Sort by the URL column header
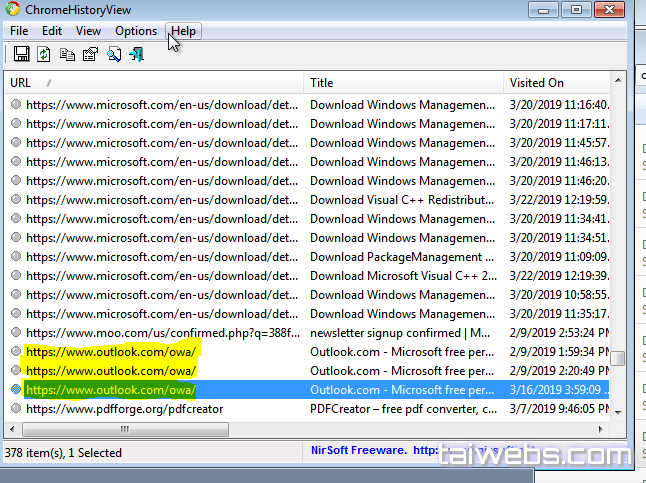Screen dimensions: 646x483 [x=150, y=83]
